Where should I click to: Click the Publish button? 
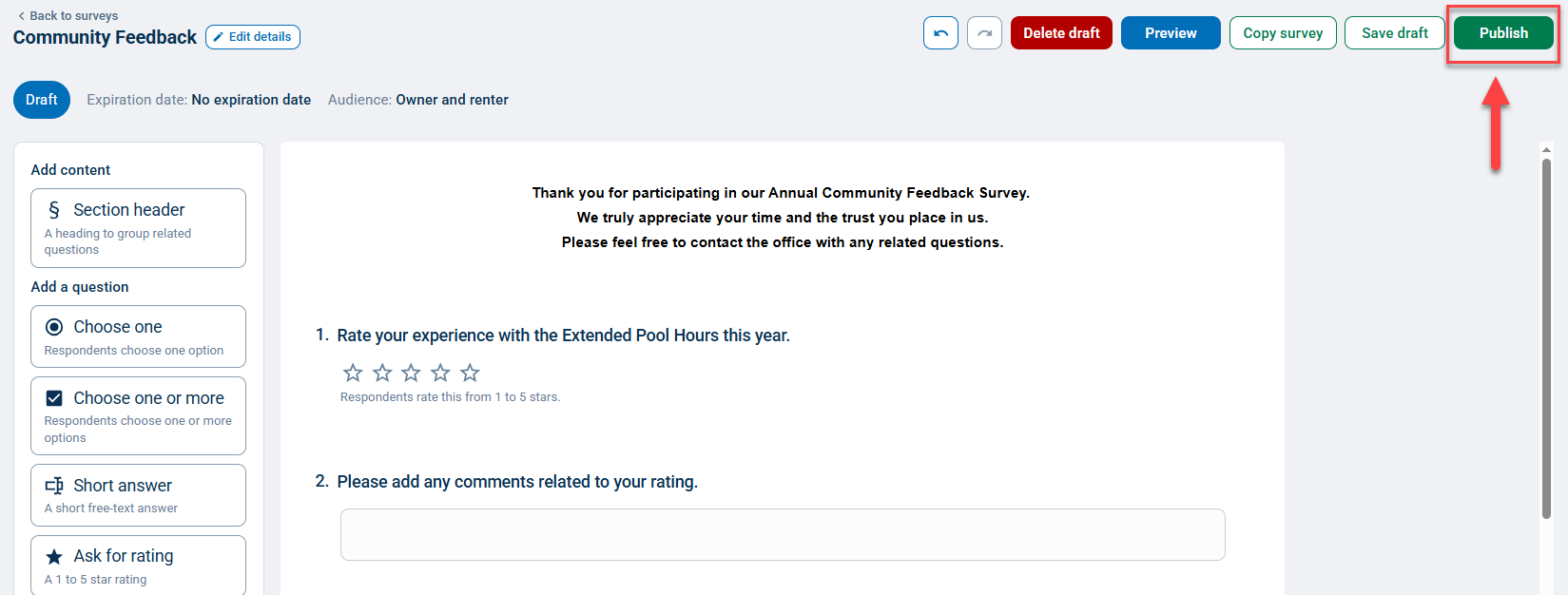[1503, 33]
